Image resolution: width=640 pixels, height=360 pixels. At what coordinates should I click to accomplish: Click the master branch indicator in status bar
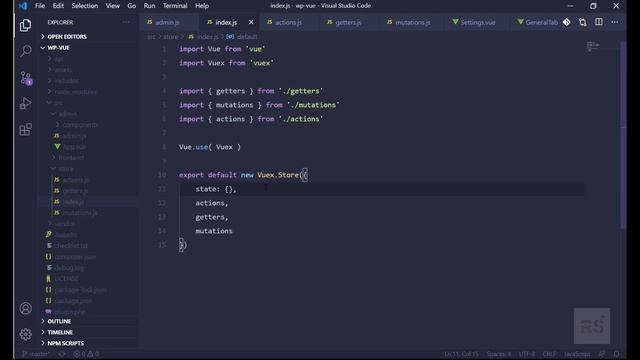[x=36, y=354]
